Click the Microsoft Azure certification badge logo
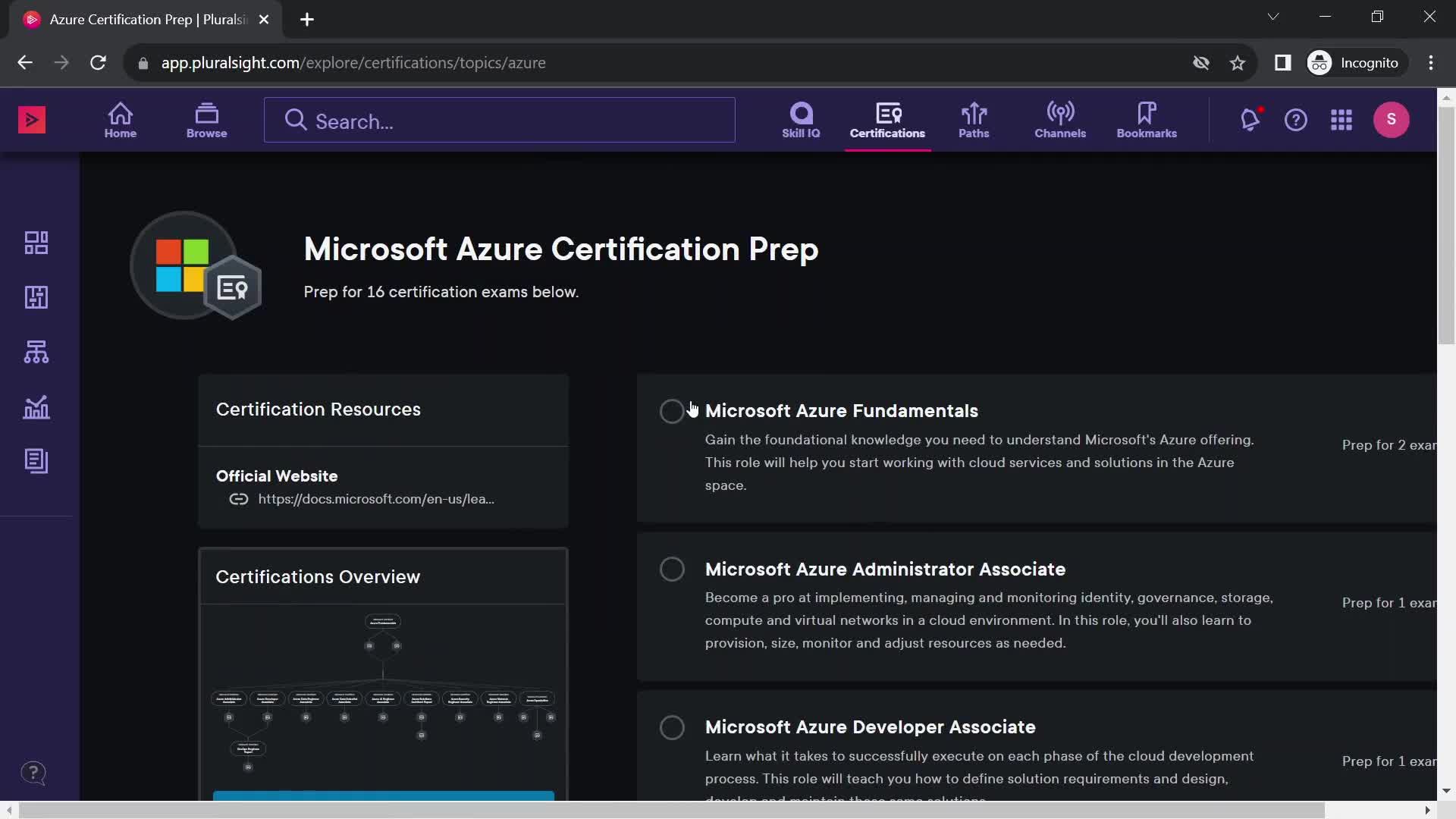The height and width of the screenshot is (819, 1456). (196, 265)
